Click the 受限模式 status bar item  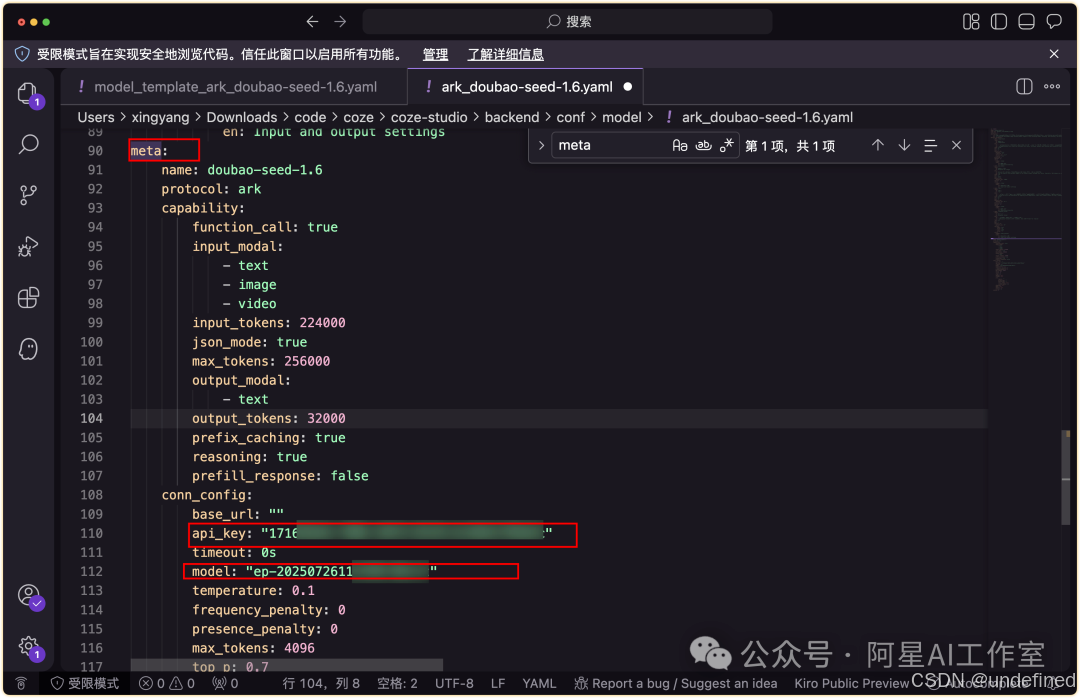pos(85,684)
